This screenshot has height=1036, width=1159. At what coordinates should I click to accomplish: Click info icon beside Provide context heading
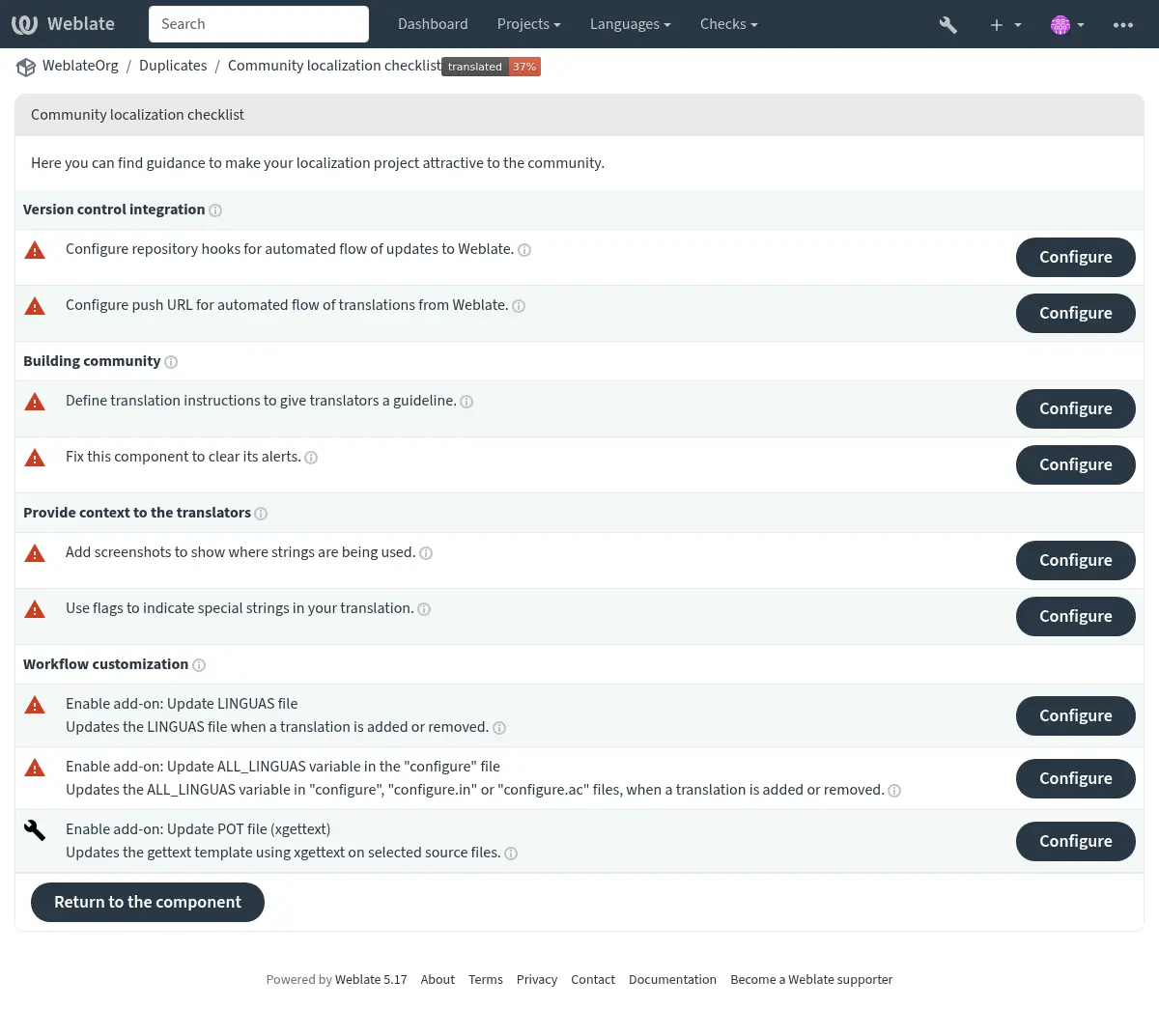(261, 514)
